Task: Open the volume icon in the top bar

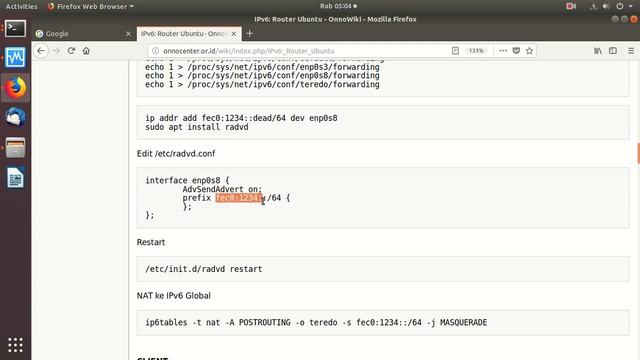Action: [606, 6]
